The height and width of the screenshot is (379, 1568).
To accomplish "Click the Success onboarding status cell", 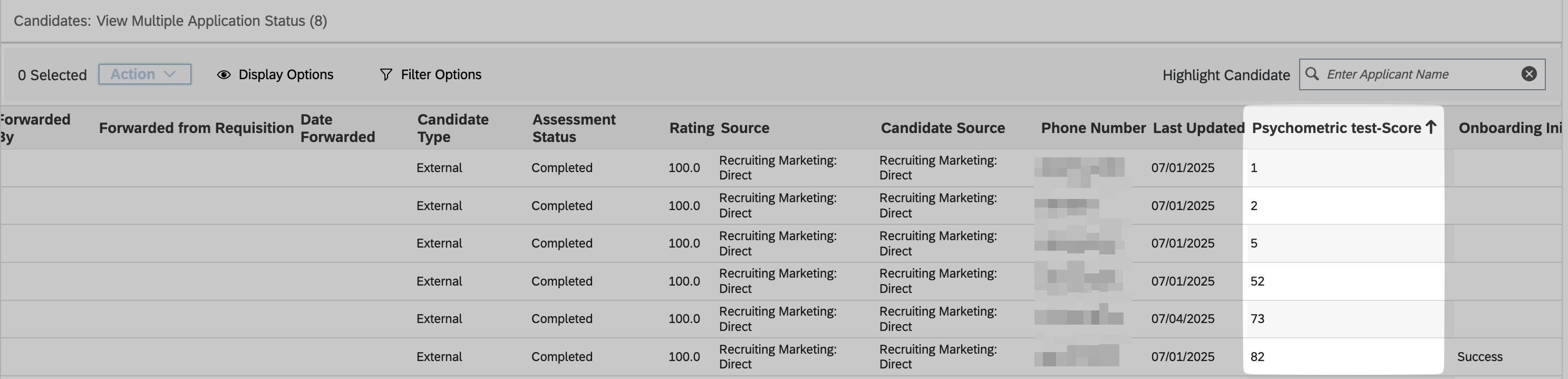I will click(x=1479, y=356).
